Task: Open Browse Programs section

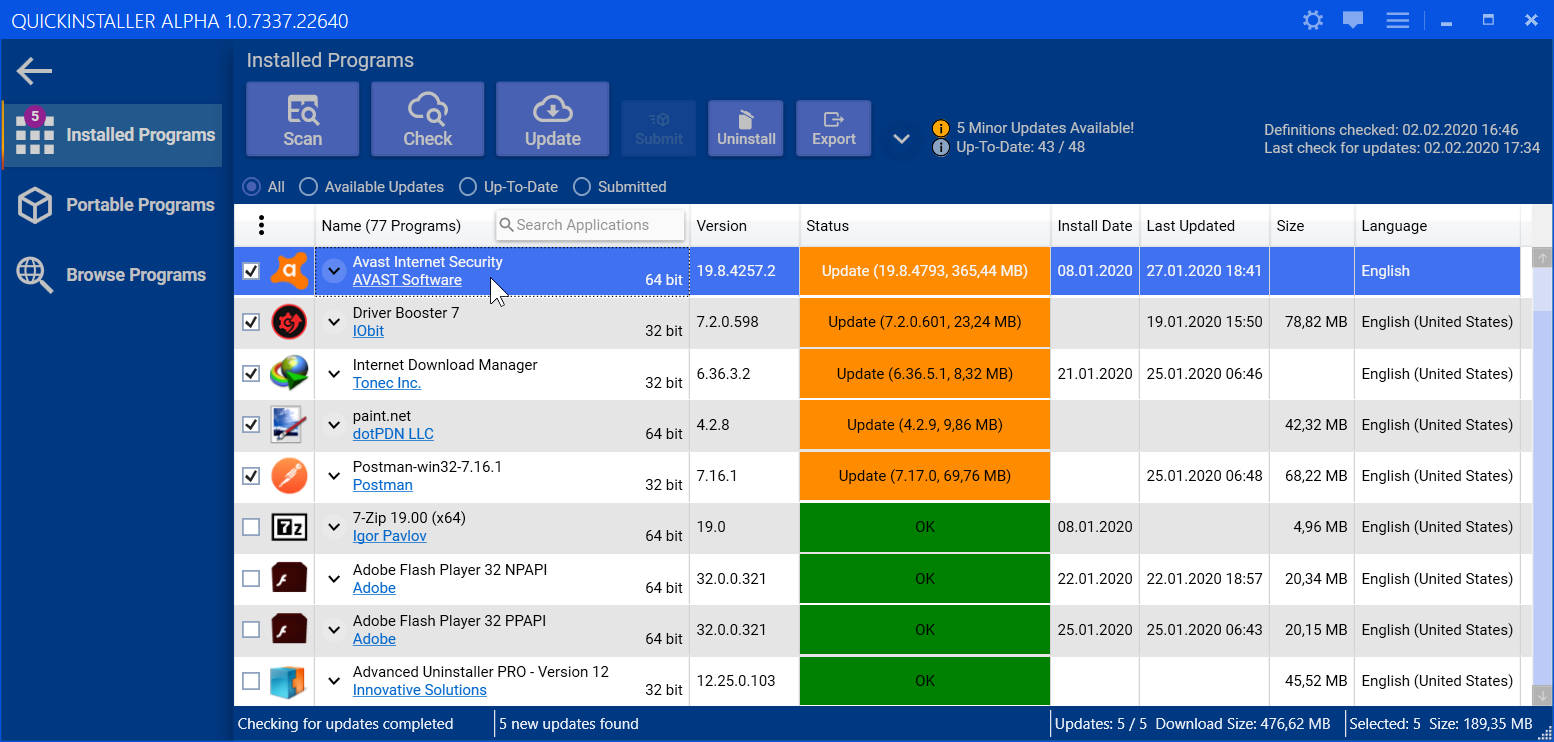Action: coord(112,275)
